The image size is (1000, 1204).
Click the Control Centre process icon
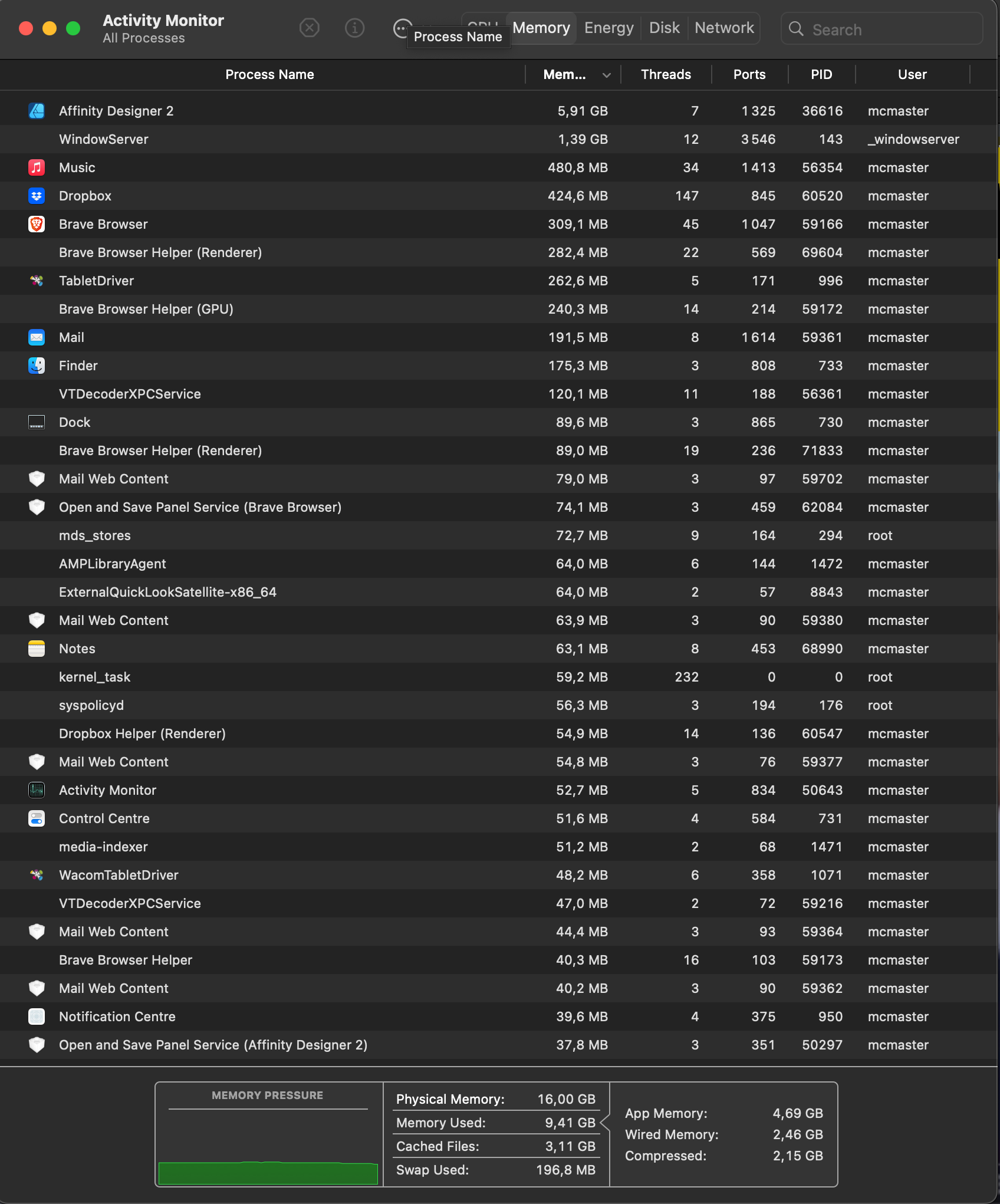[37, 818]
